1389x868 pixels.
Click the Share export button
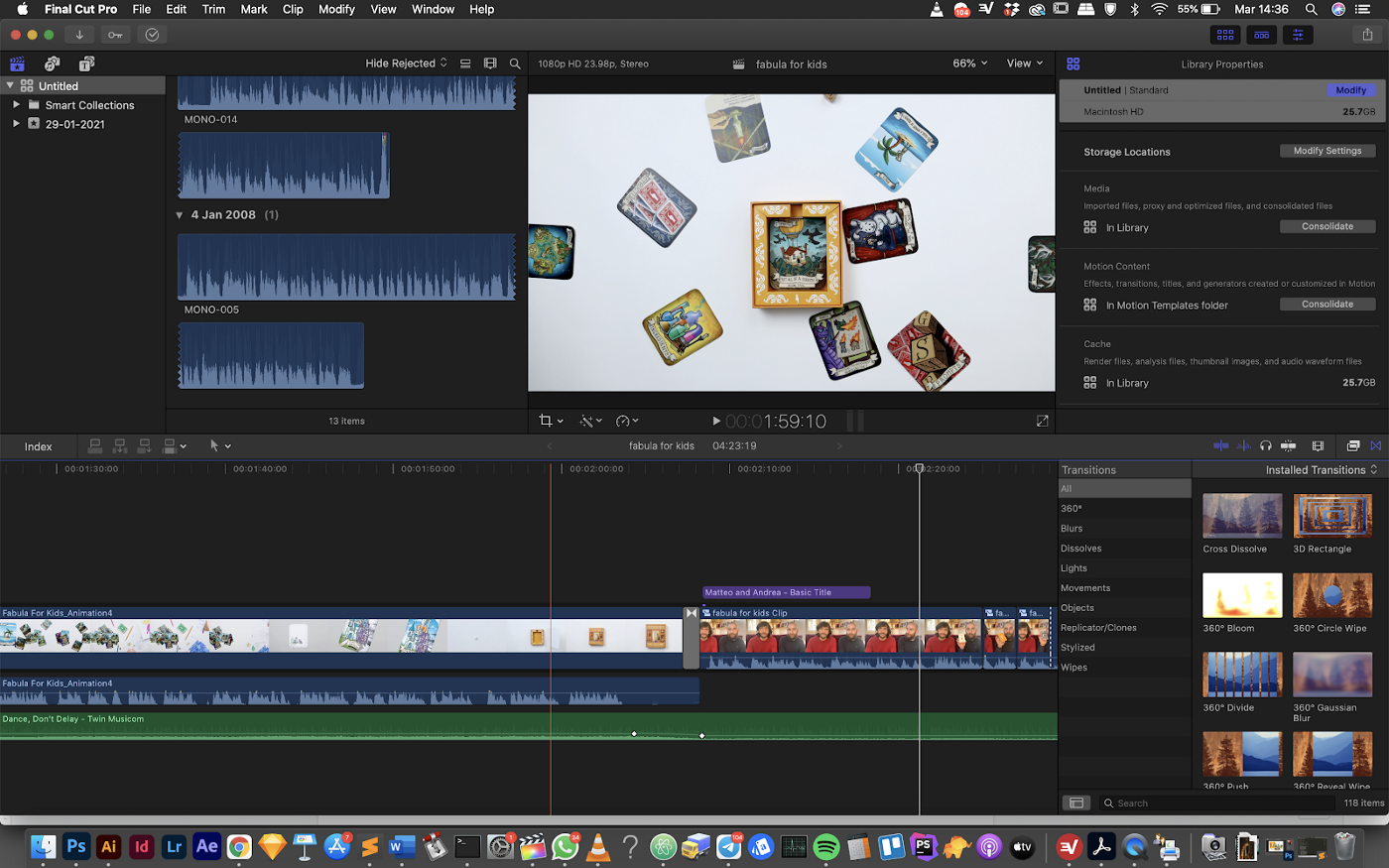1367,35
